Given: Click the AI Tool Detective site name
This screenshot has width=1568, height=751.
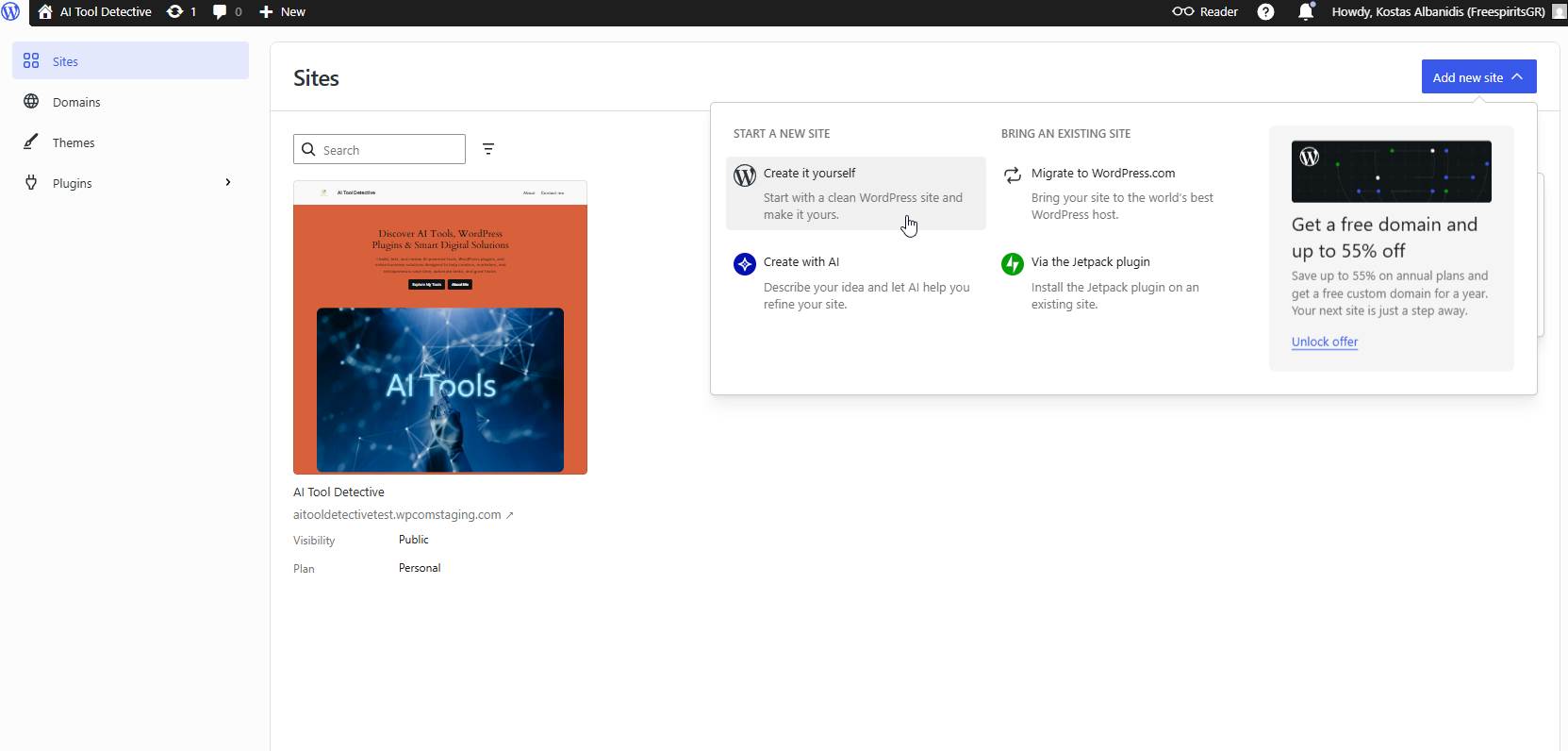Looking at the screenshot, I should tap(338, 492).
